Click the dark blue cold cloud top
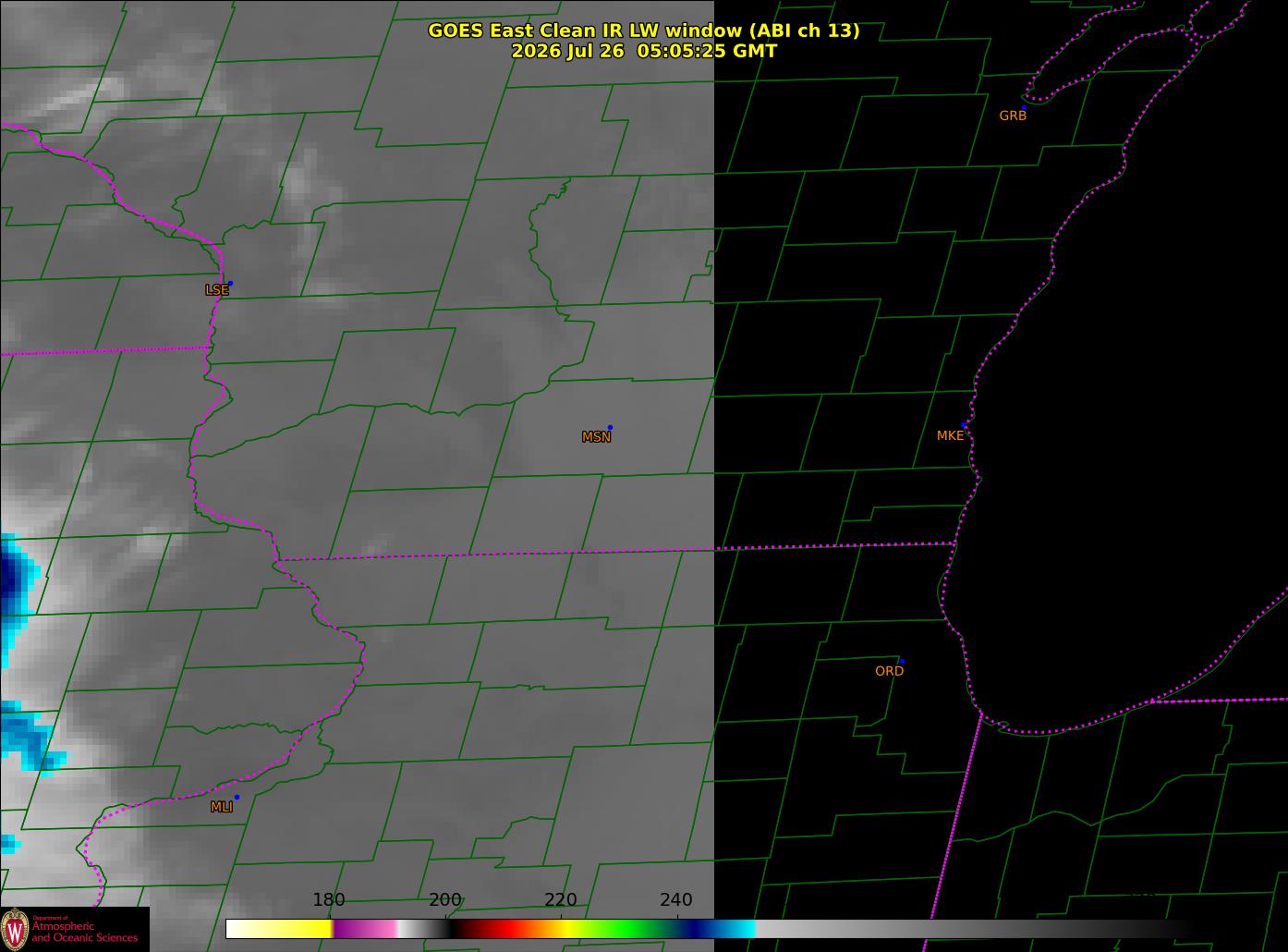The height and width of the screenshot is (952, 1288). [11, 580]
